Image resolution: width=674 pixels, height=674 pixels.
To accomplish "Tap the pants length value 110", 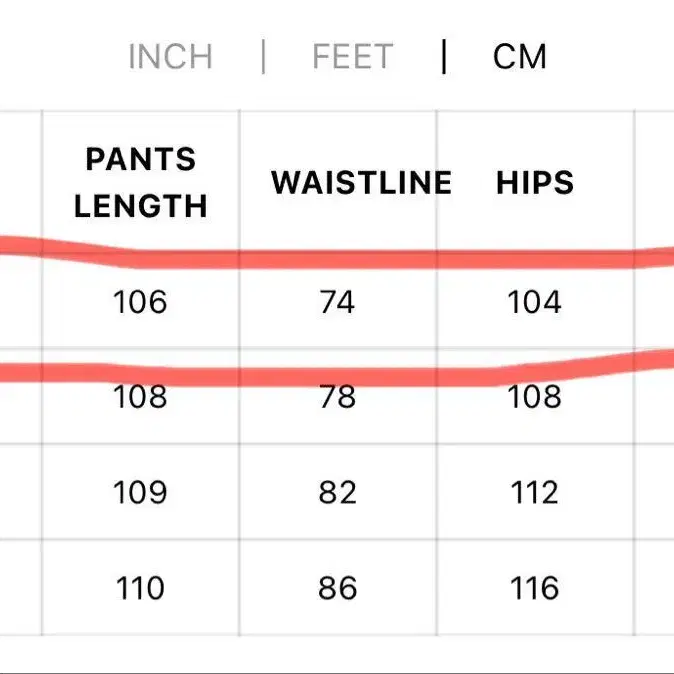I will point(140,588).
